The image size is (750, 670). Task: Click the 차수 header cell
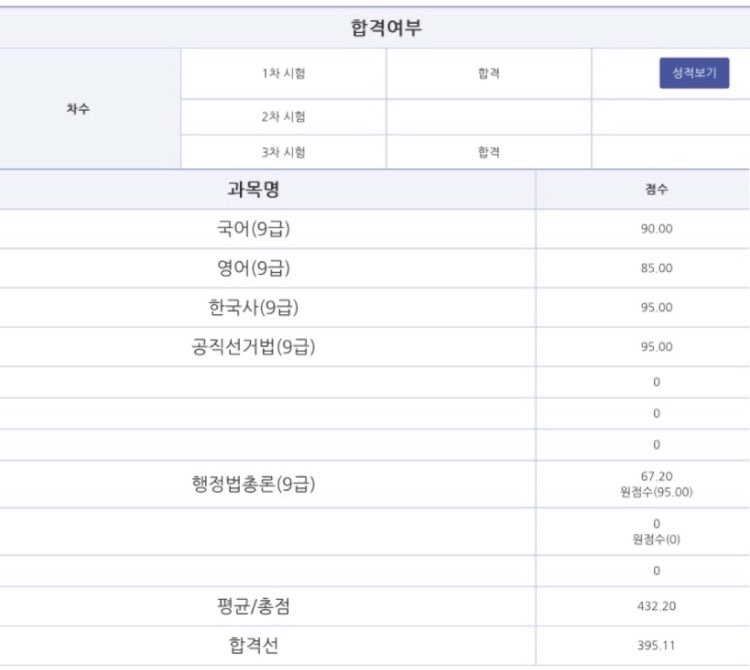pos(78,109)
